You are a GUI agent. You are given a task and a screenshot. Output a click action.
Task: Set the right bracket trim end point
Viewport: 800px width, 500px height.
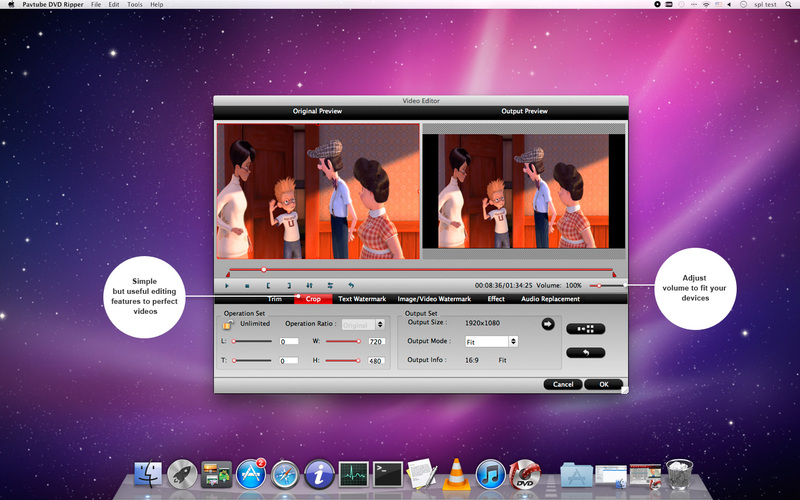(289, 286)
